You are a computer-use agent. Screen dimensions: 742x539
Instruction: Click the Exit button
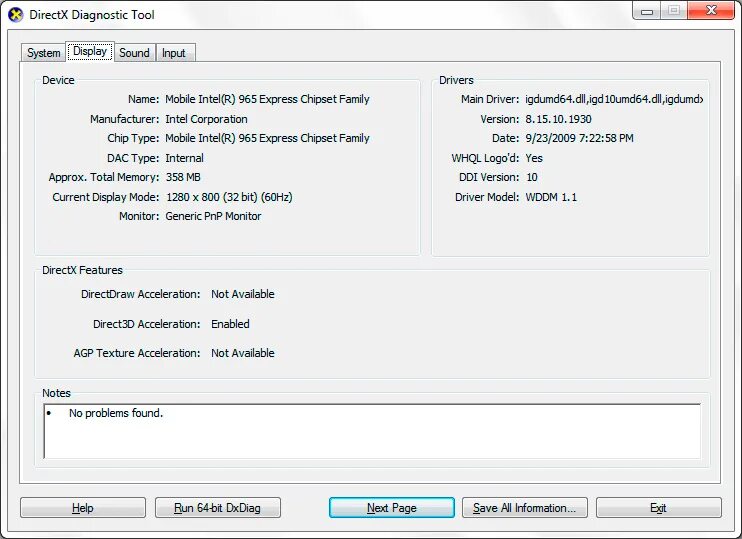pos(659,508)
